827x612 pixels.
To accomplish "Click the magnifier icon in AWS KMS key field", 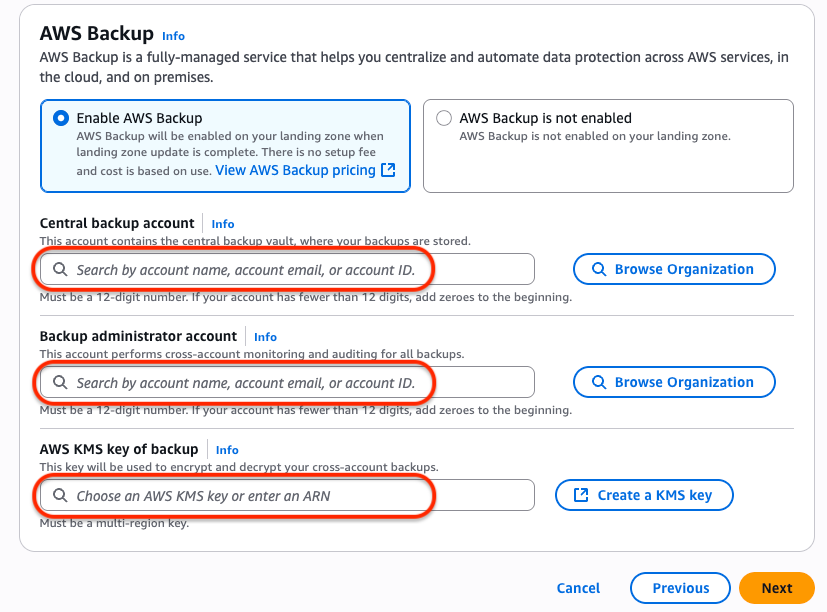I will (62, 495).
